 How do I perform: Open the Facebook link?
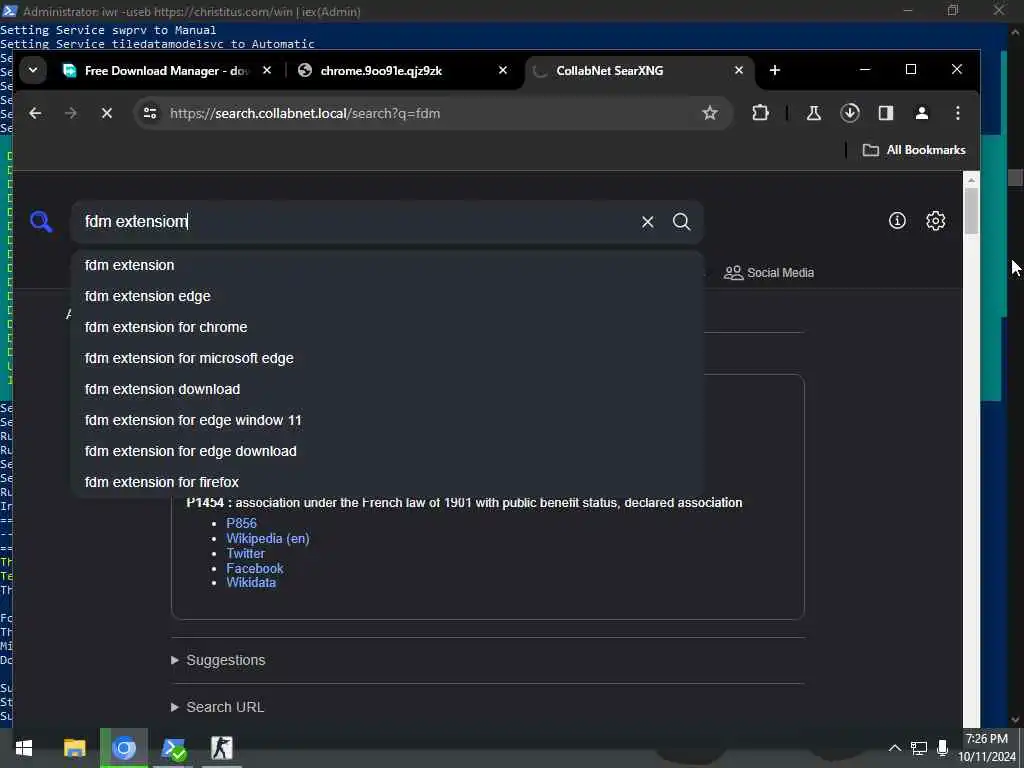255,568
